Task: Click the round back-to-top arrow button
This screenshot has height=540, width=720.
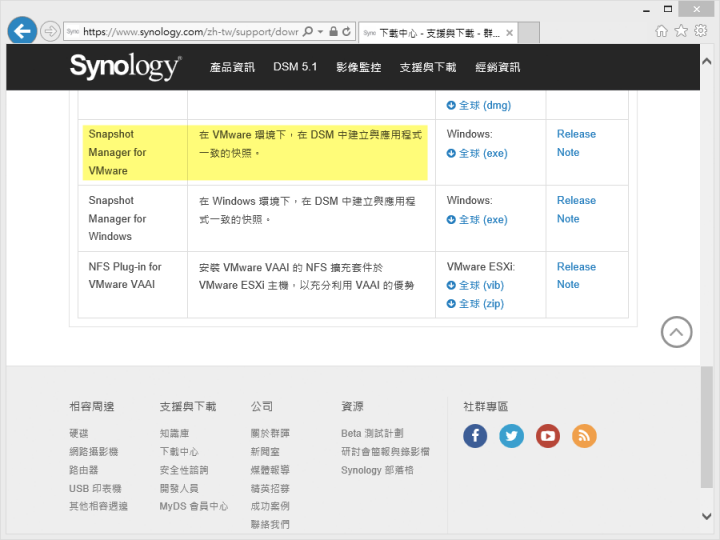Action: (x=676, y=332)
